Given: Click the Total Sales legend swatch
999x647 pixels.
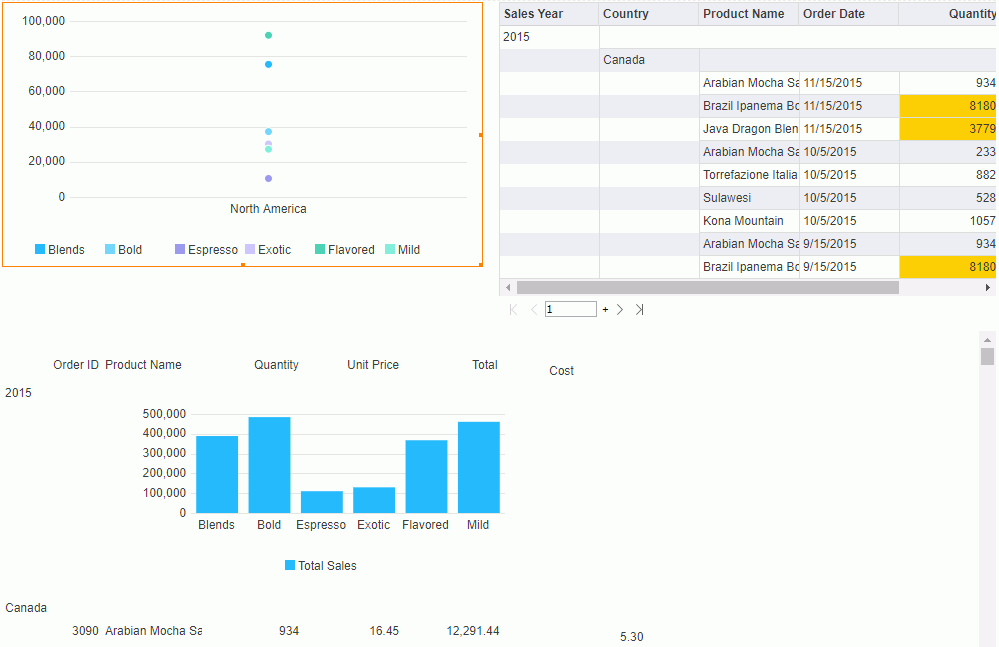Looking at the screenshot, I should pyautogui.click(x=290, y=566).
